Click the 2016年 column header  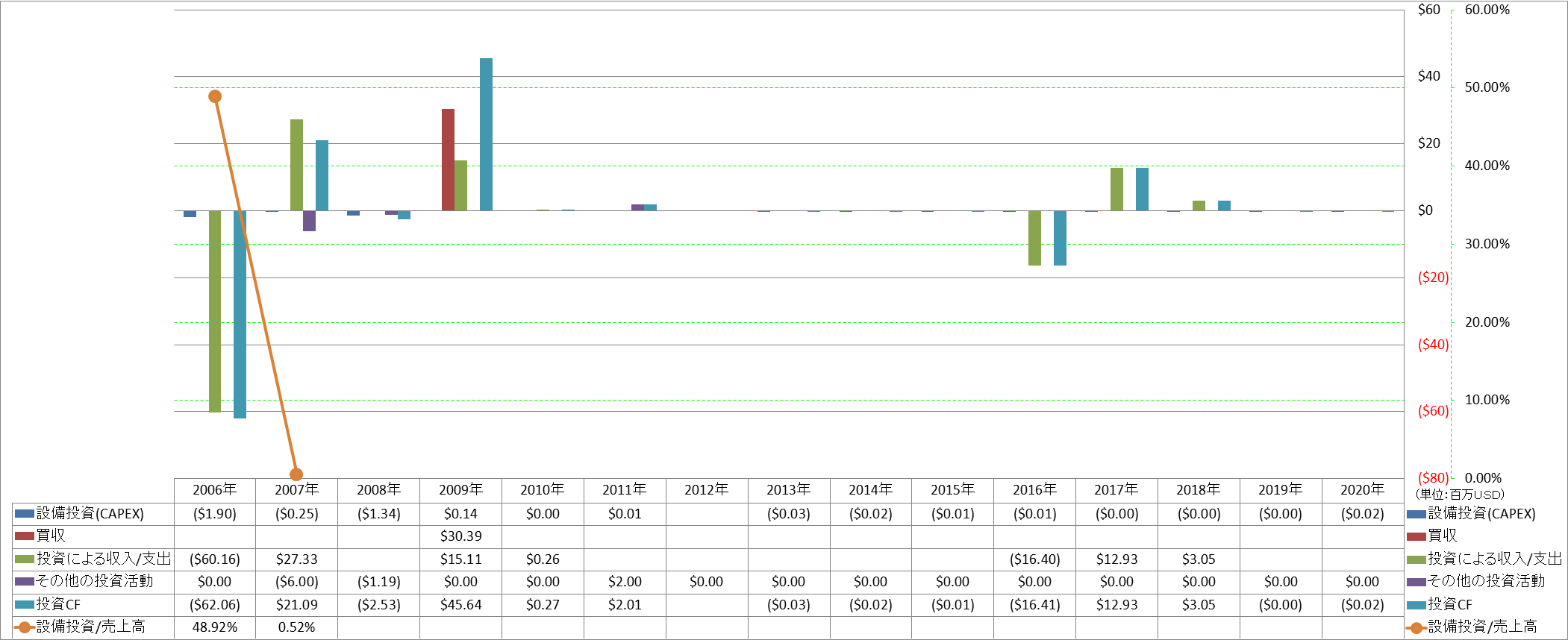1034,490
